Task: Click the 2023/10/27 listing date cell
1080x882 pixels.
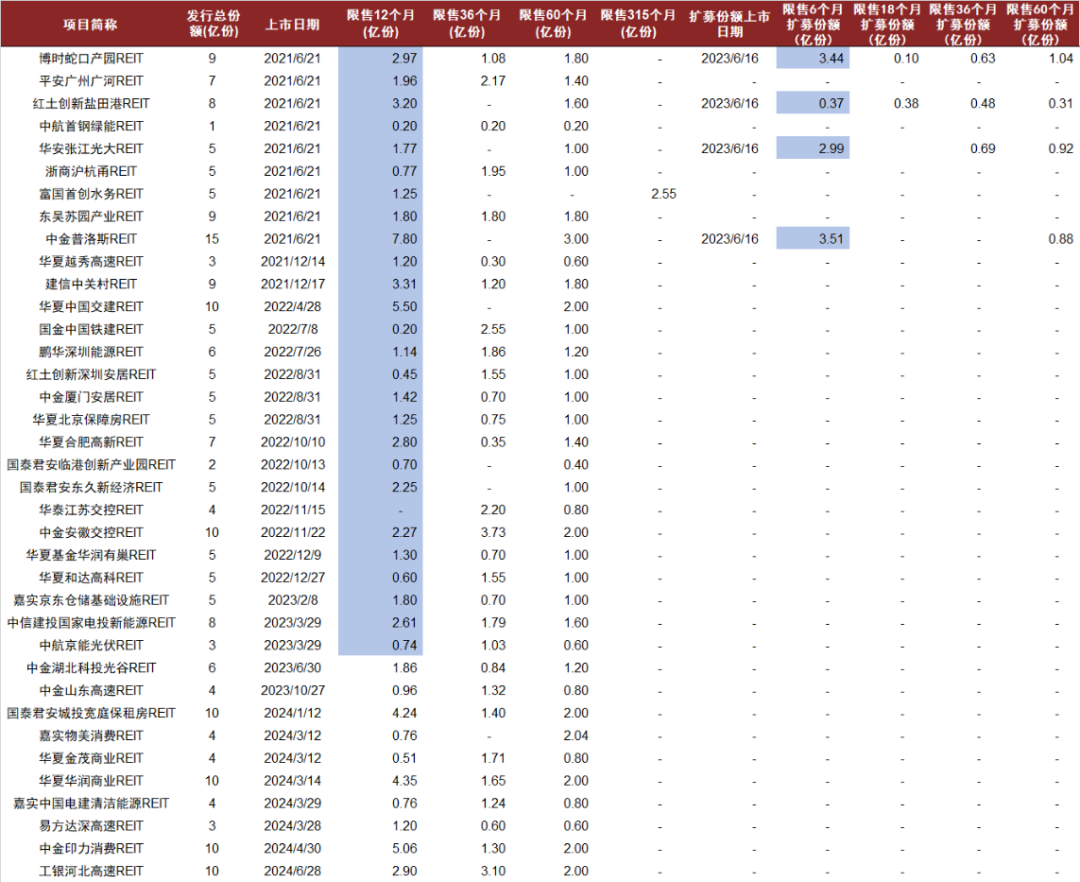Action: (x=294, y=691)
